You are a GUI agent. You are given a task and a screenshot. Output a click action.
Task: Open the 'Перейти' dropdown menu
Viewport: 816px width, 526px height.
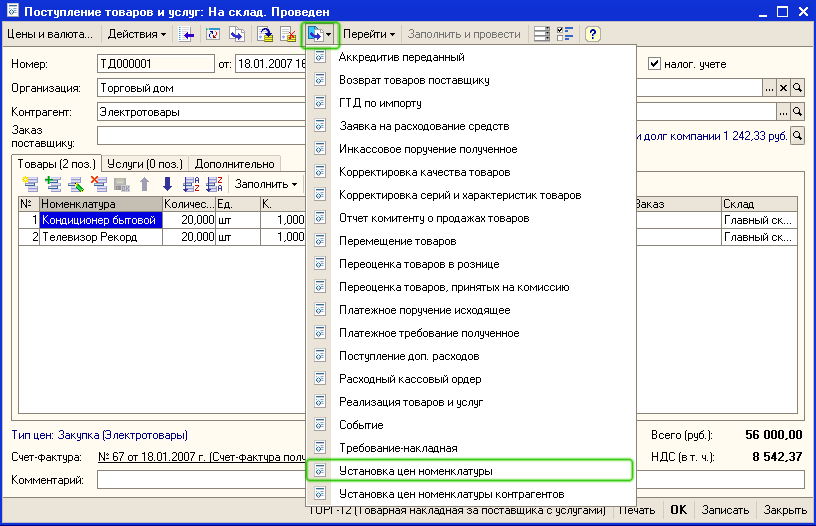(x=369, y=34)
